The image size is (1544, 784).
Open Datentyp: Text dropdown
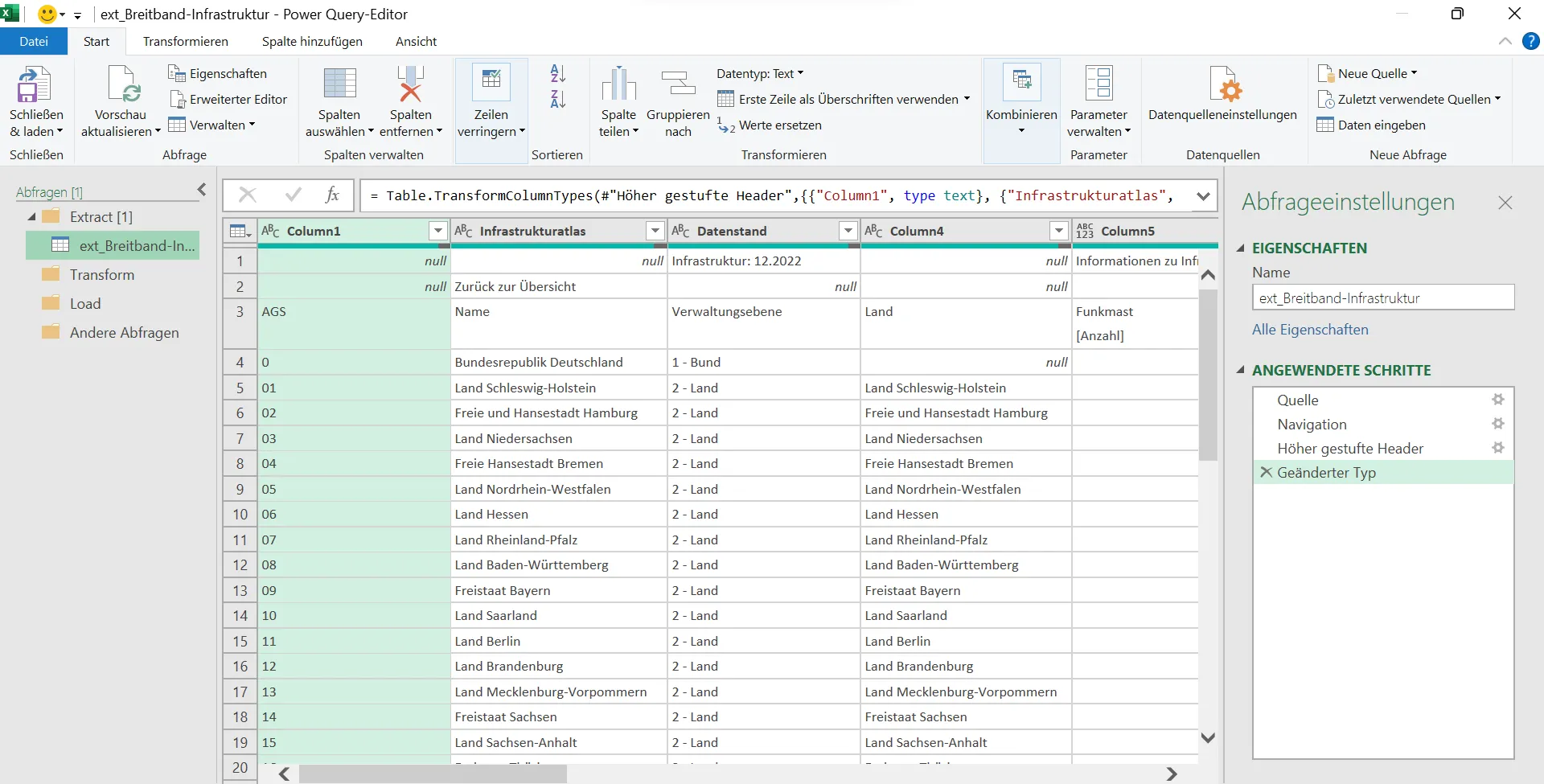click(x=760, y=73)
